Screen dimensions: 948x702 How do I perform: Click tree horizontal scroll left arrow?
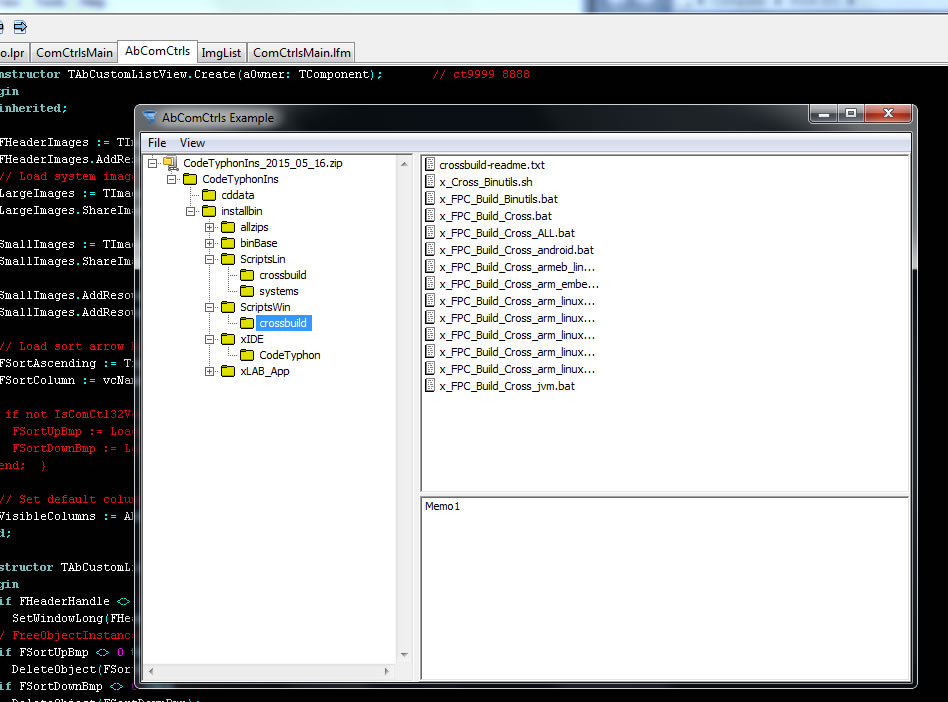[151, 671]
